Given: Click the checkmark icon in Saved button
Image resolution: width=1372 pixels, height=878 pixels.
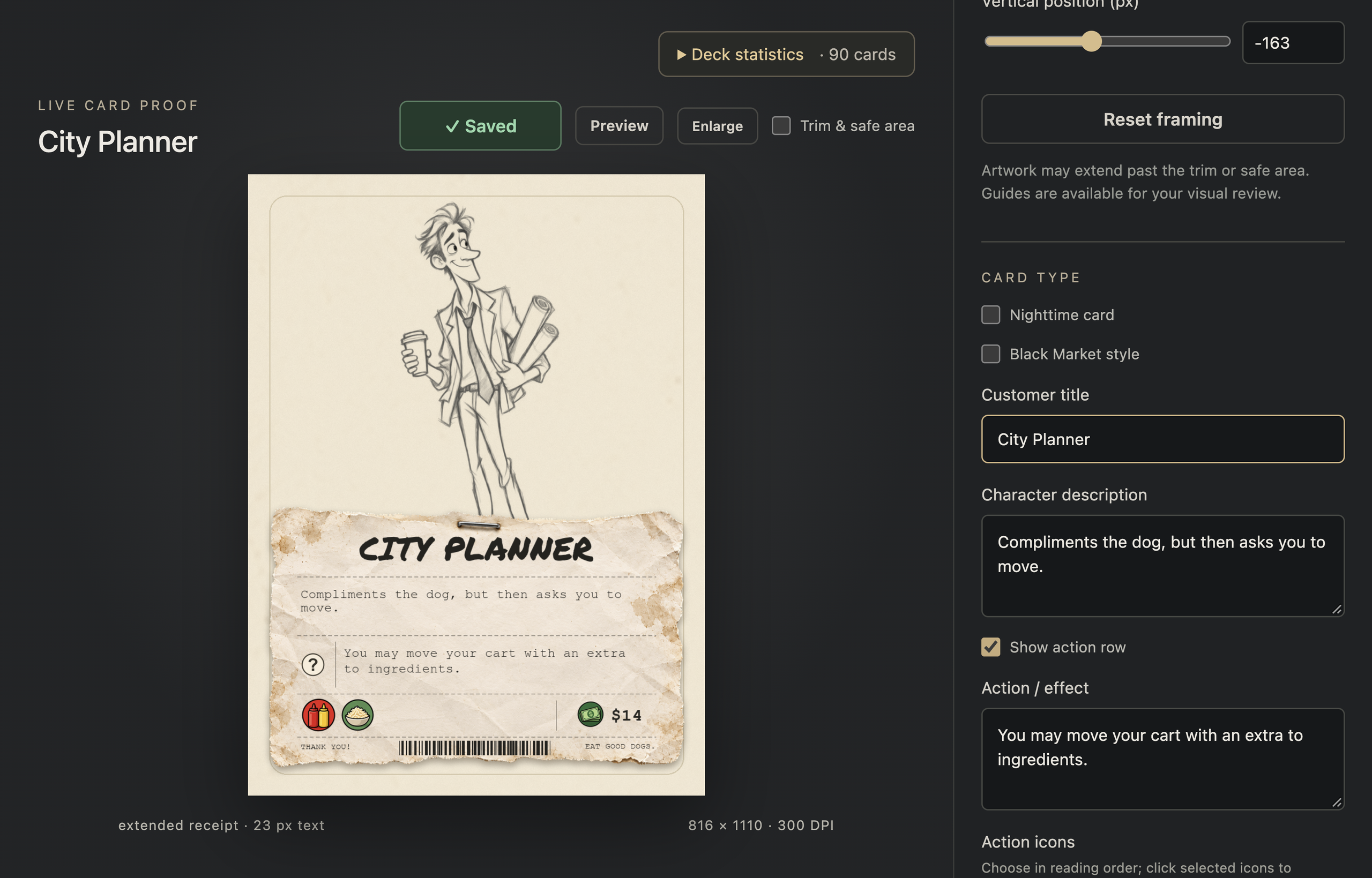Looking at the screenshot, I should click(452, 126).
